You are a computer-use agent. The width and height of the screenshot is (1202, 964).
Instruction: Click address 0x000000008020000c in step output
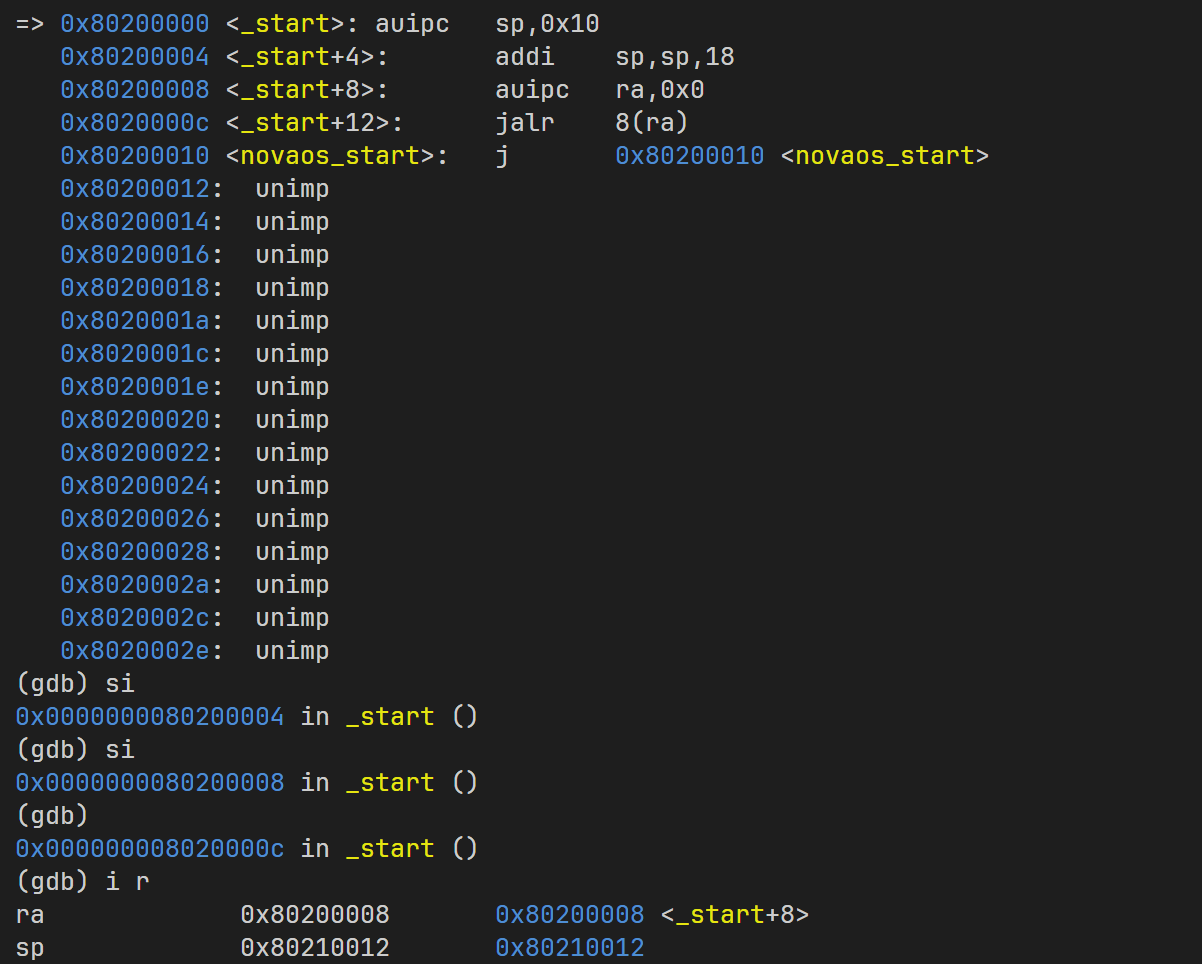point(150,849)
